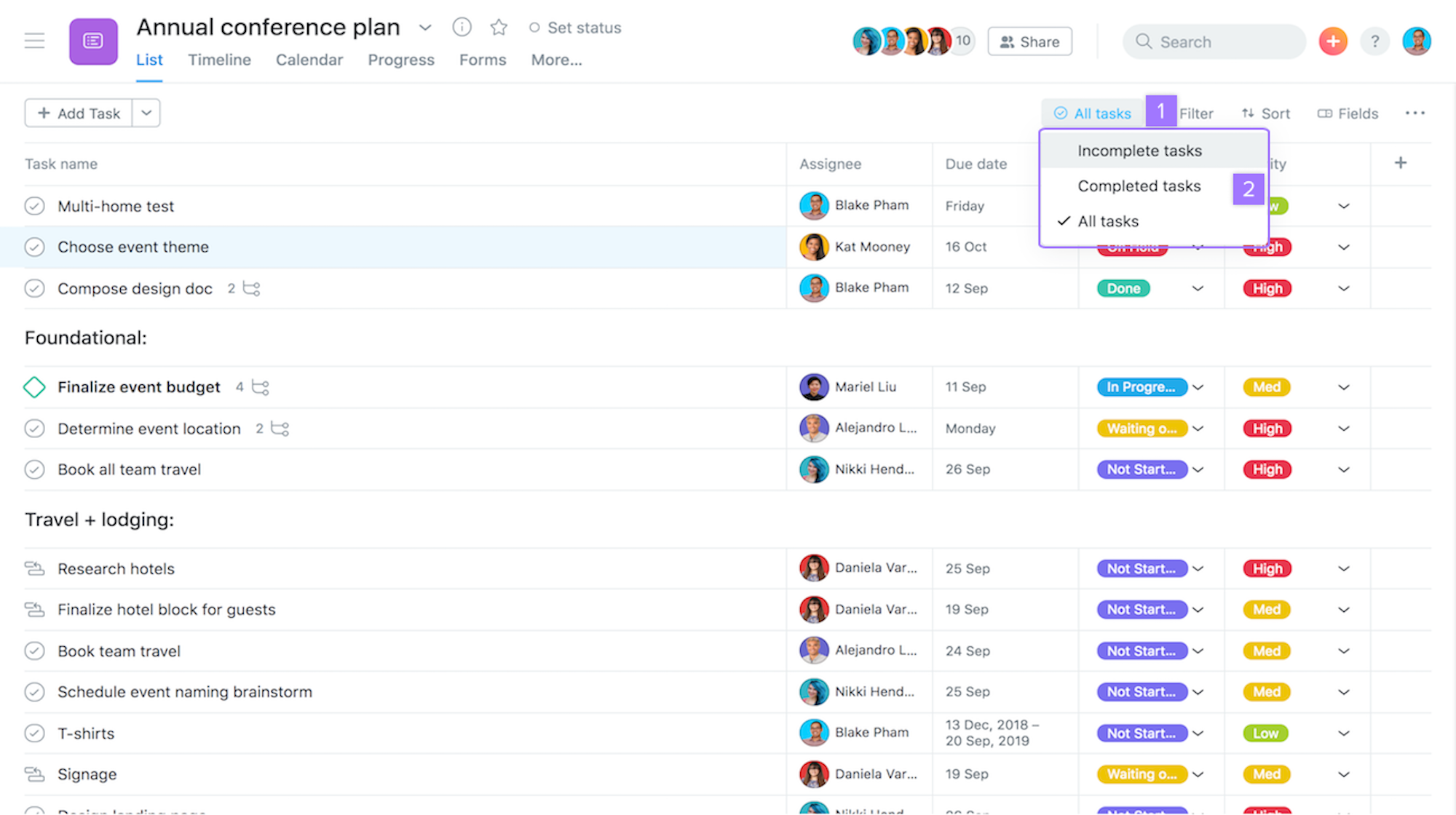Click the lodging/hotel icon next to Research hotels
1456x815 pixels.
(34, 568)
